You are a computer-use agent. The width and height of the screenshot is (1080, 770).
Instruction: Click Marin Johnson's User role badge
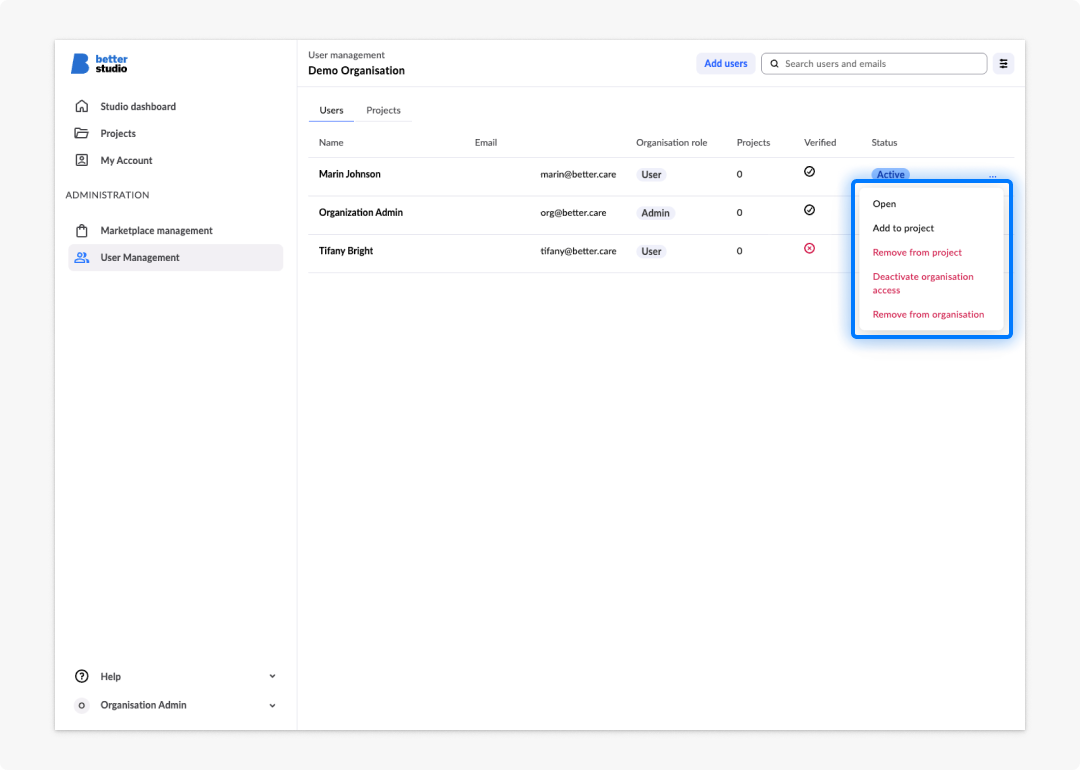click(x=651, y=174)
